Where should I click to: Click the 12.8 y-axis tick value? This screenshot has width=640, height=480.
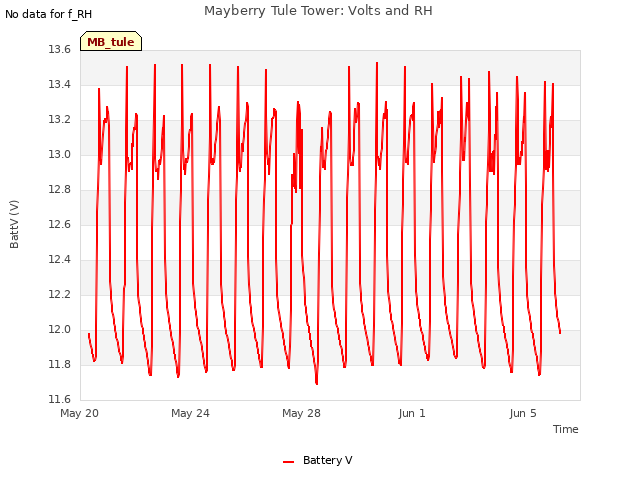[x=60, y=189]
